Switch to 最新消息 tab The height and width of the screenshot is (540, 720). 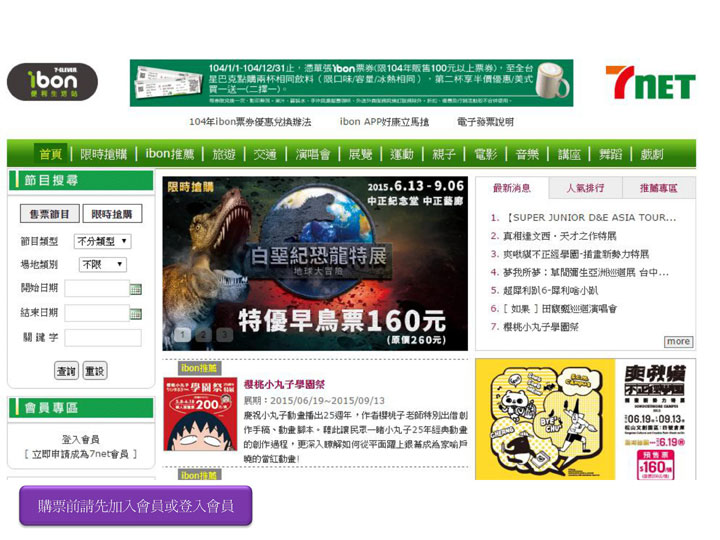[x=512, y=188]
